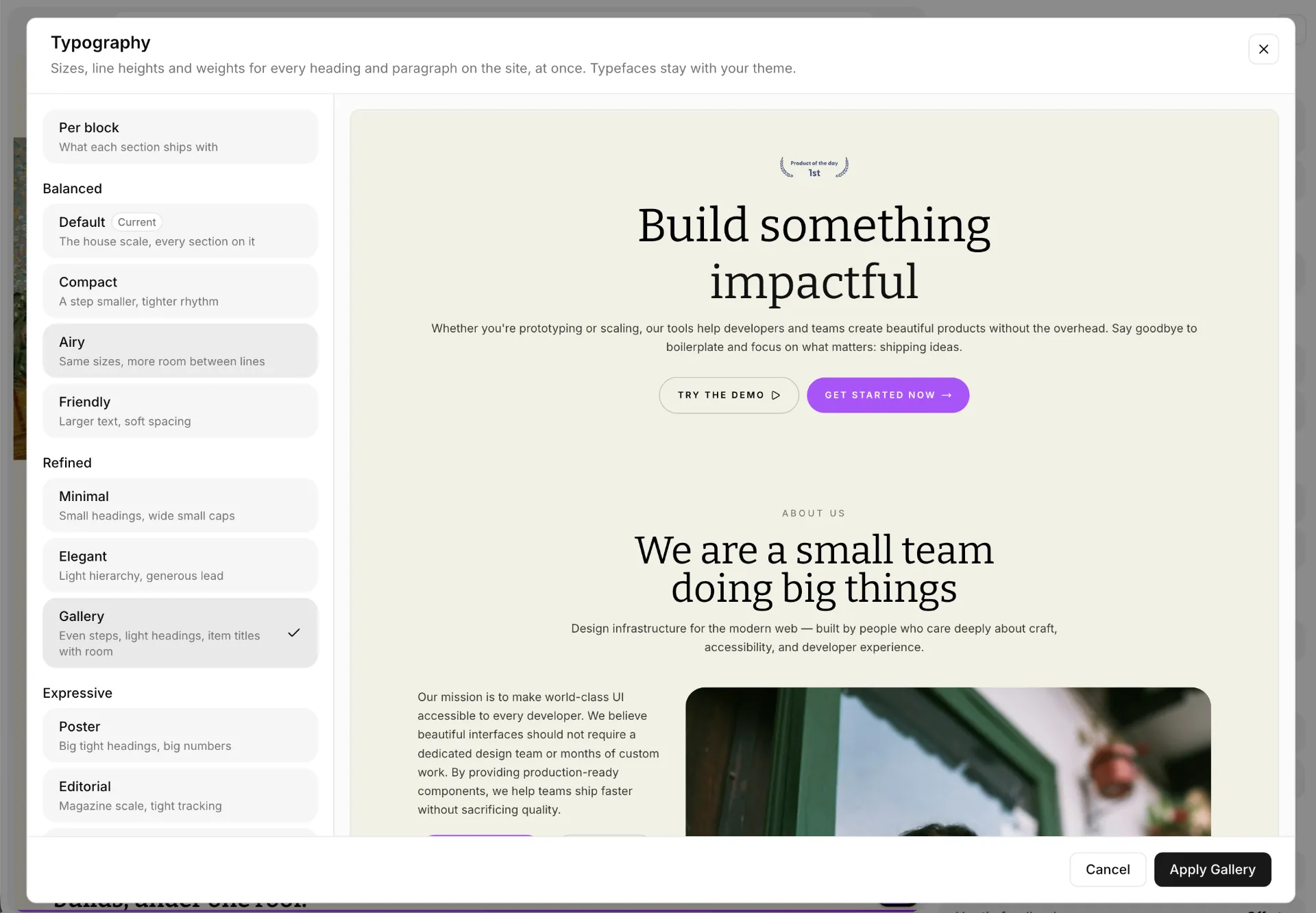Screen dimensions: 1316x913
Task: Click the Balanced group label
Action: (72, 188)
